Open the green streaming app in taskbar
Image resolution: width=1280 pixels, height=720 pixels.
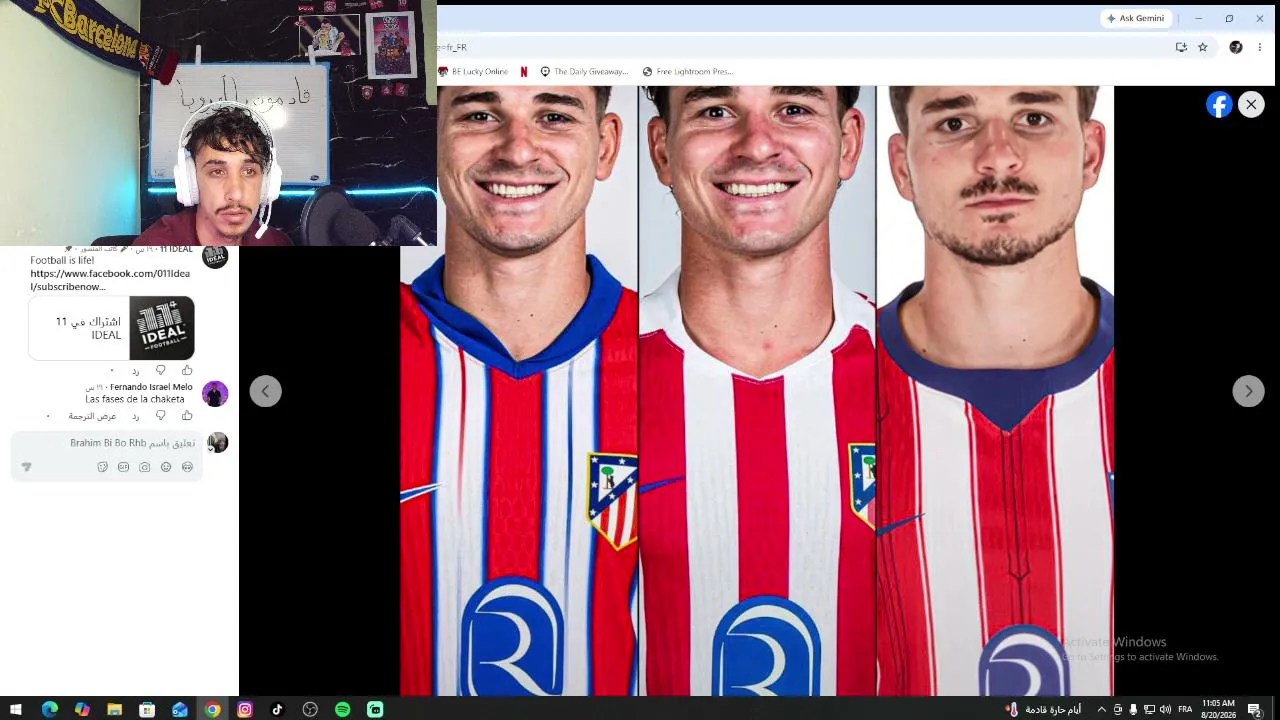tap(375, 709)
